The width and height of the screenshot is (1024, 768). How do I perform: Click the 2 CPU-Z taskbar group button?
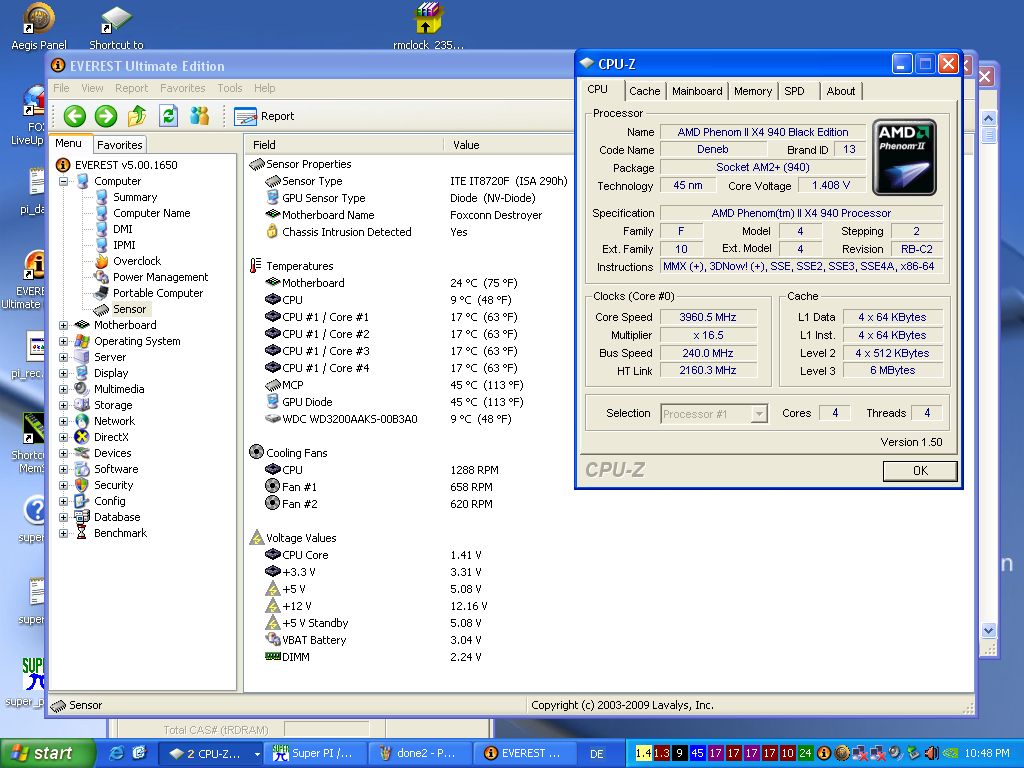point(211,753)
